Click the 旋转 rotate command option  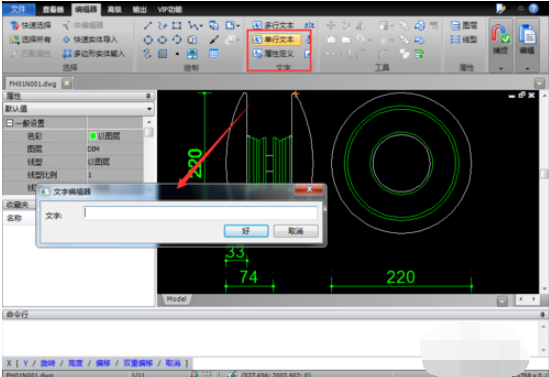tap(48, 363)
